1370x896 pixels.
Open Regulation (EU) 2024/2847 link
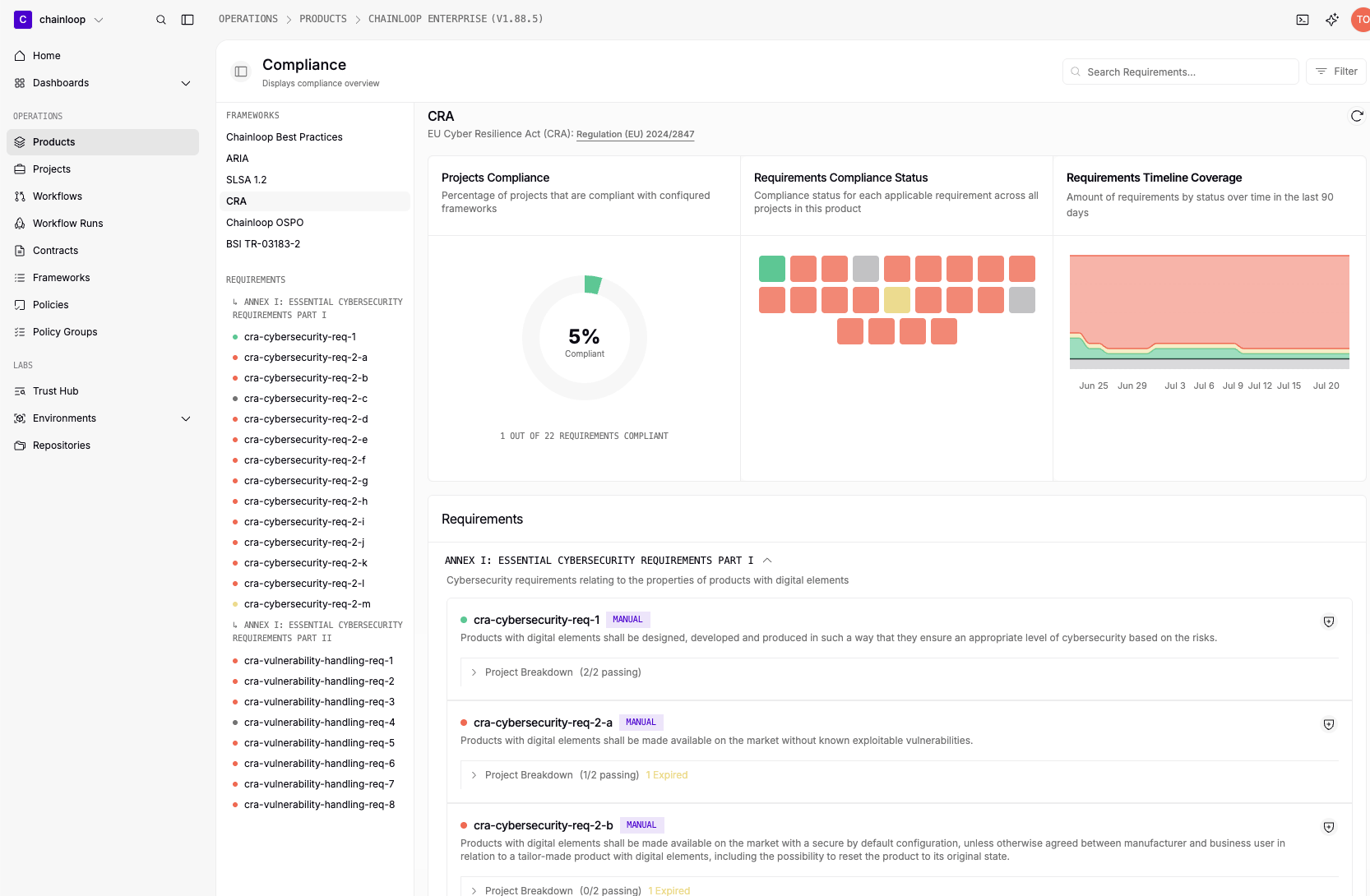click(x=636, y=134)
